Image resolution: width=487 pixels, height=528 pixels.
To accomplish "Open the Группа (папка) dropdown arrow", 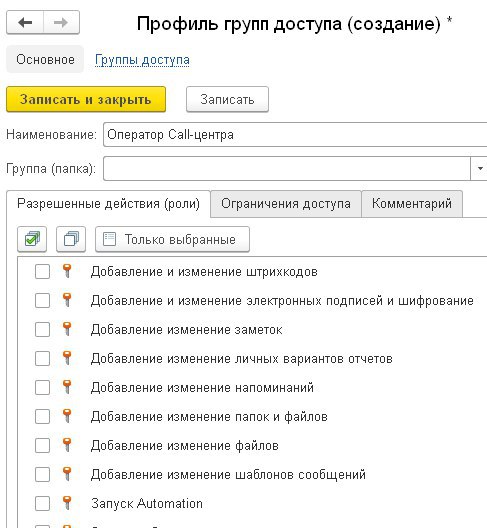I will click(480, 168).
